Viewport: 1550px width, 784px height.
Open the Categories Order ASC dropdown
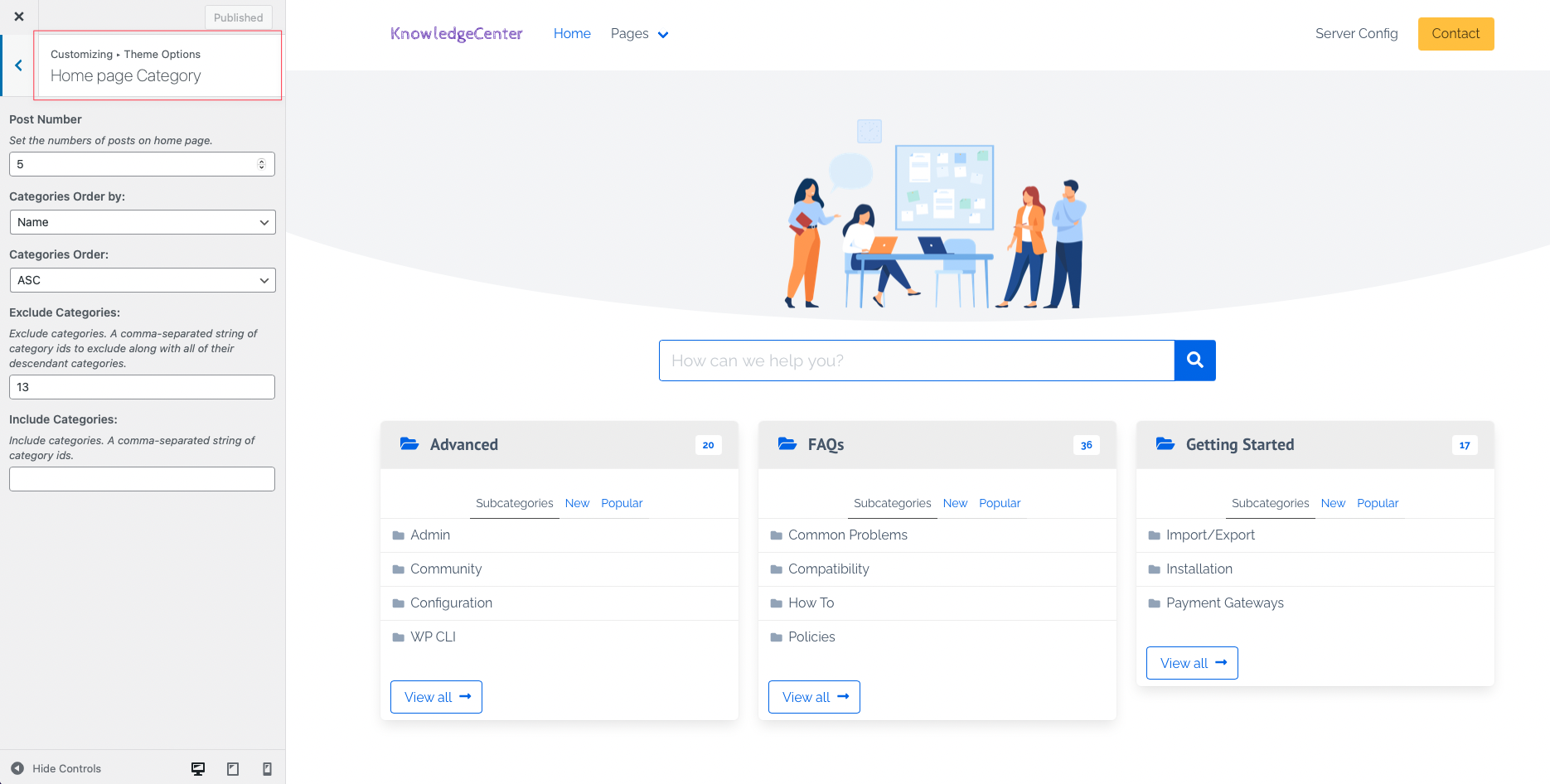click(142, 280)
